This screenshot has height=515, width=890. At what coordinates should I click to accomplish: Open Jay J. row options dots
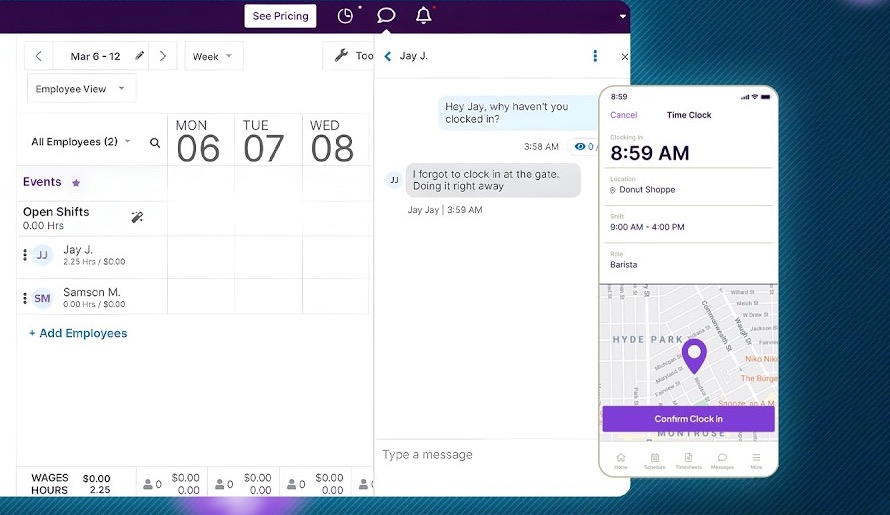(24, 255)
